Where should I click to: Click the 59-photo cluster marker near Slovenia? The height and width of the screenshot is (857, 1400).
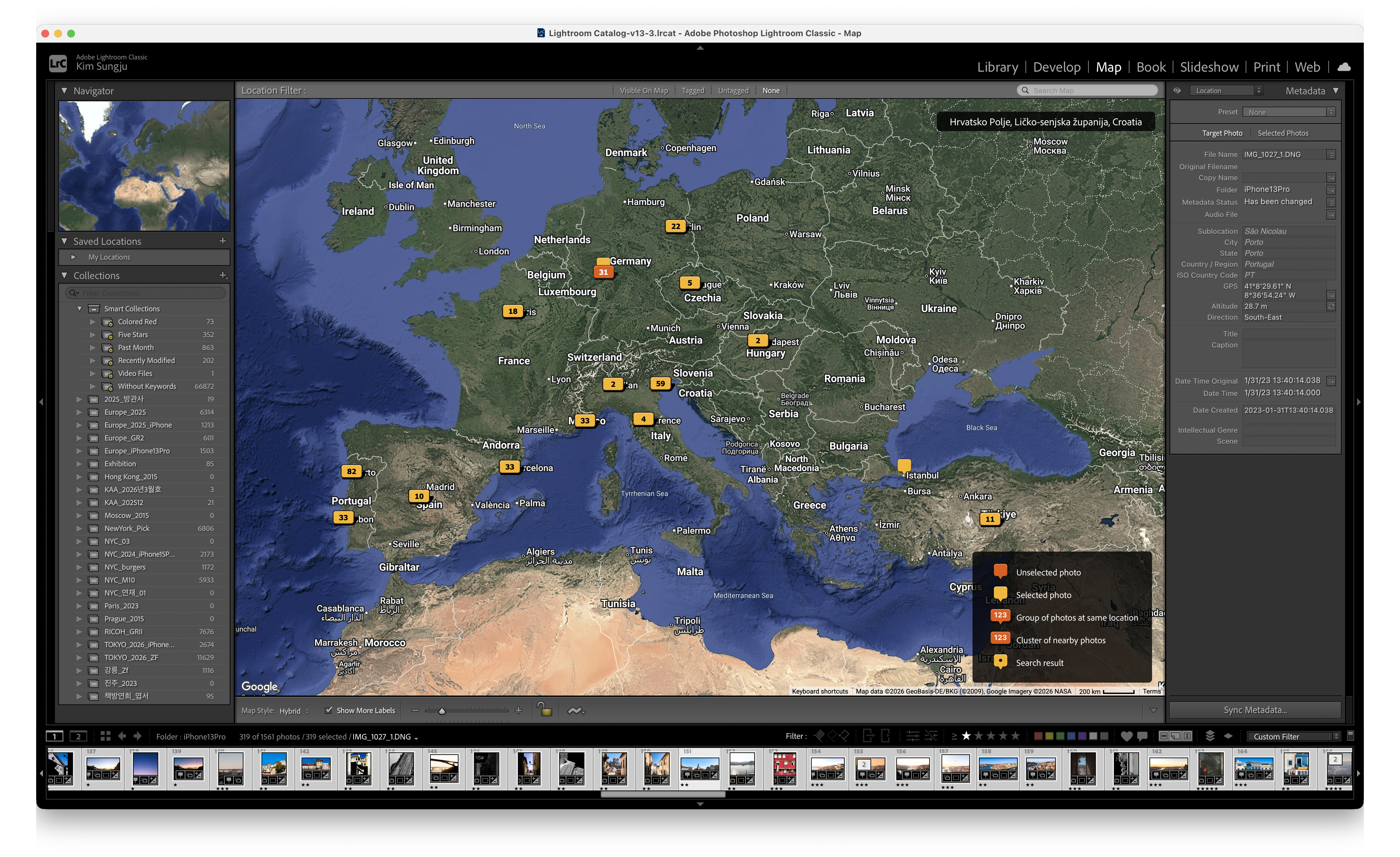[660, 384]
